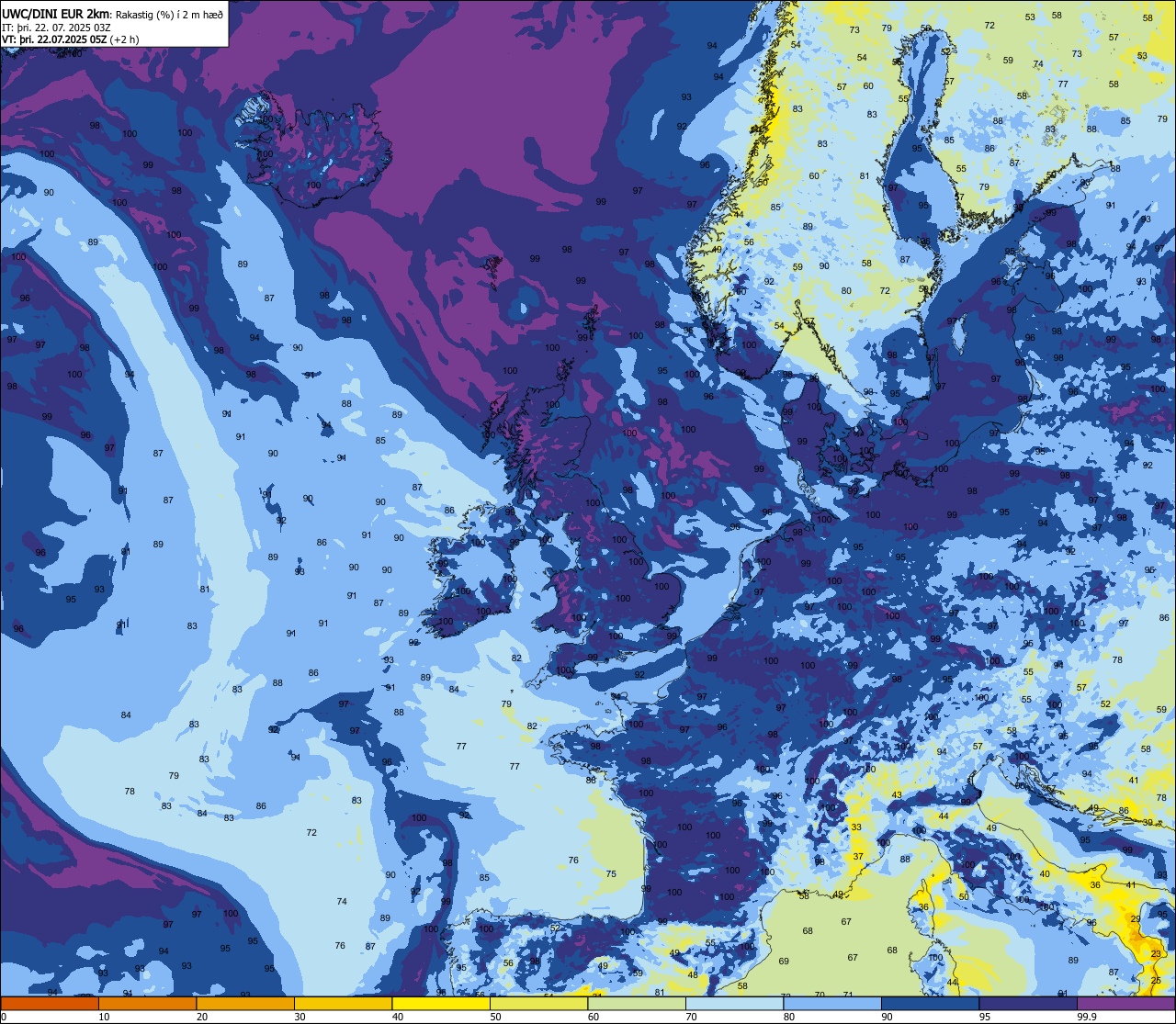The image size is (1176, 1024).
Task: Click the 'IT: þri. 22. 07. 2025 03Z' line
Action: pos(57,27)
